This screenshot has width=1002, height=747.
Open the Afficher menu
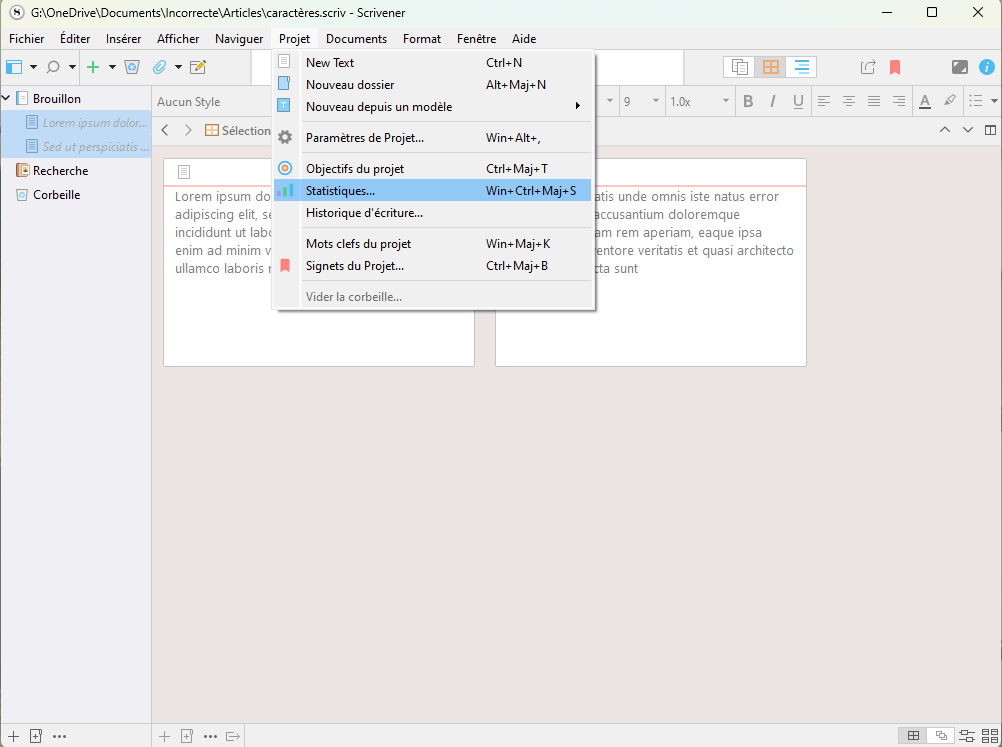point(178,39)
